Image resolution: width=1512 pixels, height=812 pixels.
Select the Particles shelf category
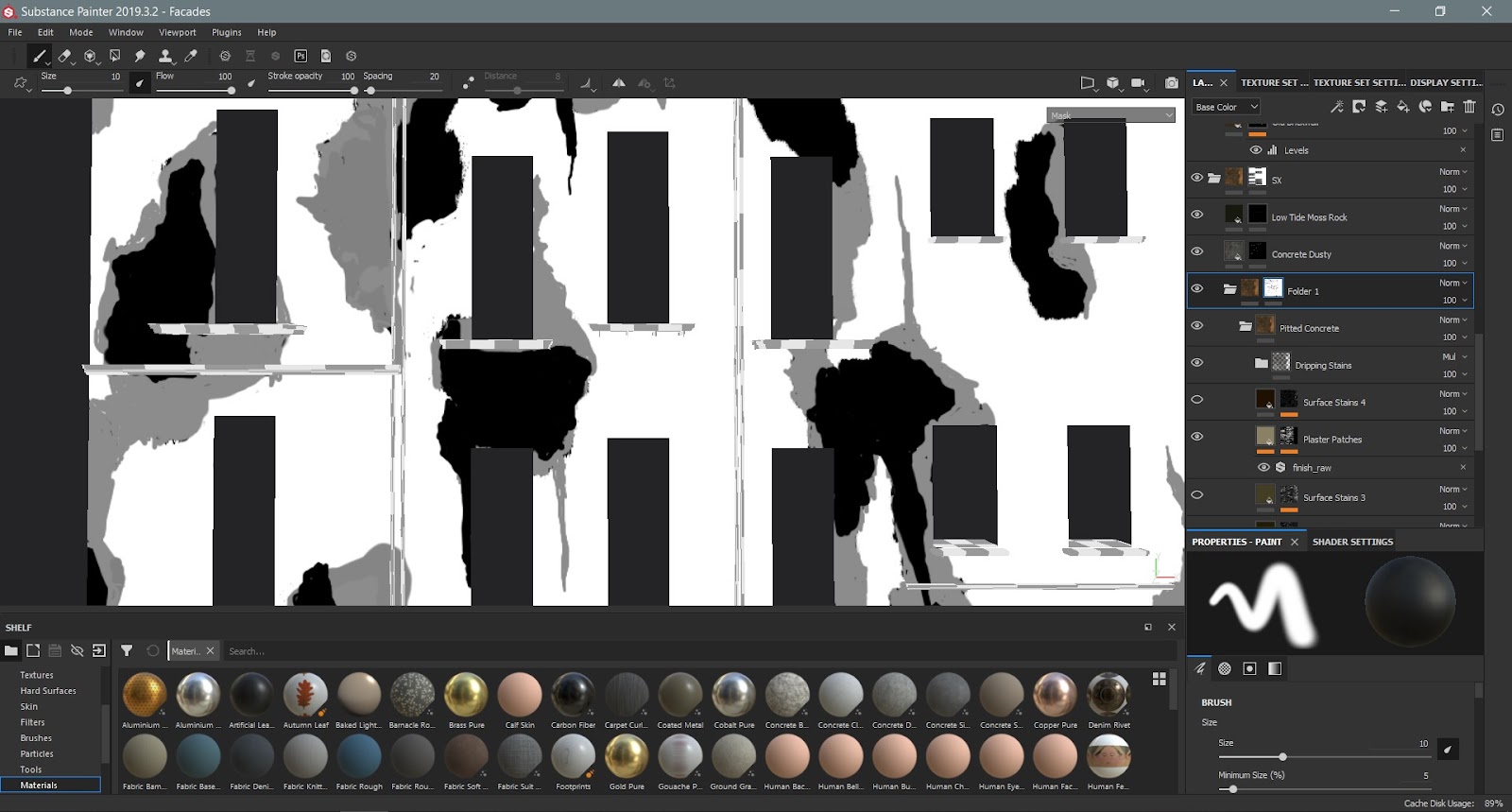coord(37,753)
